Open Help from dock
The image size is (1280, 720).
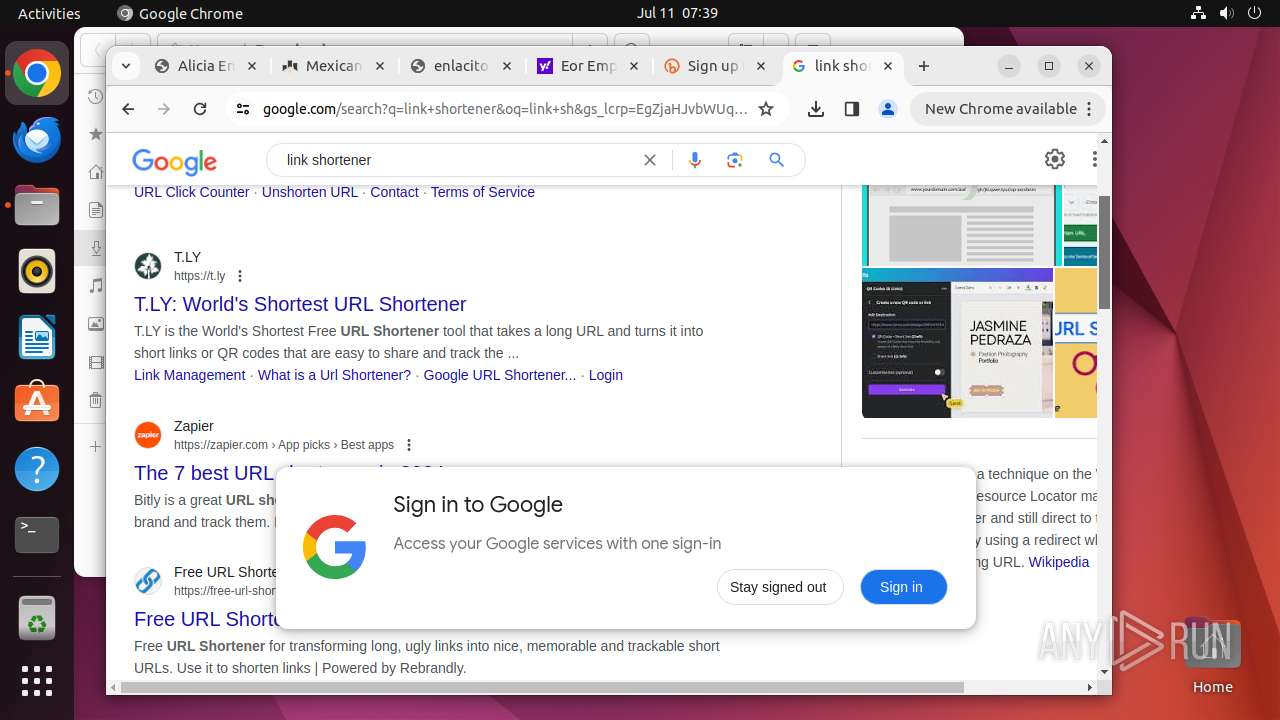pos(37,469)
